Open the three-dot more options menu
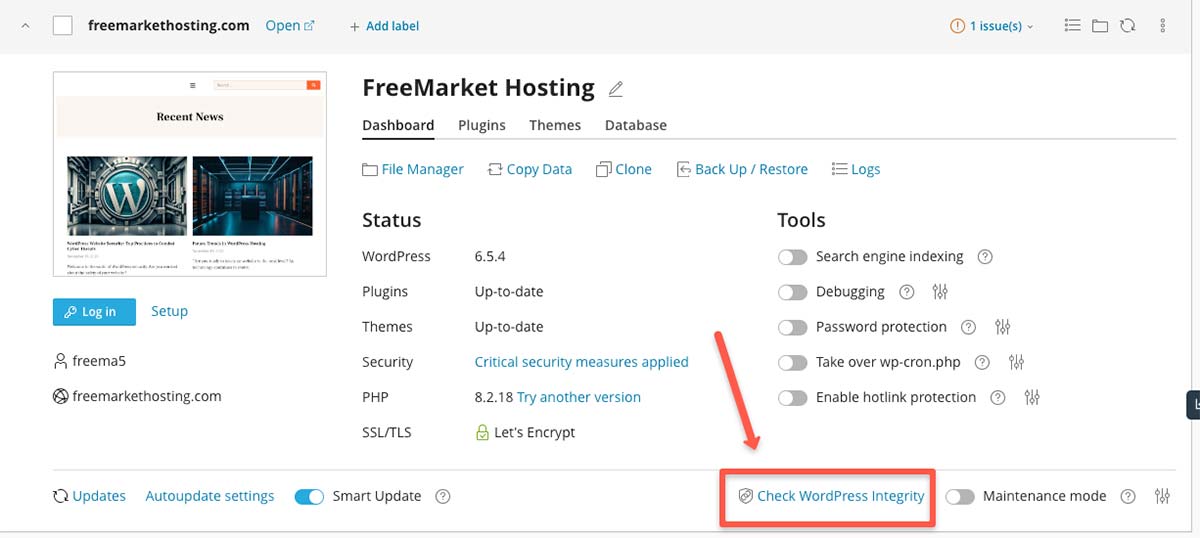The height and width of the screenshot is (538, 1200). click(1163, 26)
